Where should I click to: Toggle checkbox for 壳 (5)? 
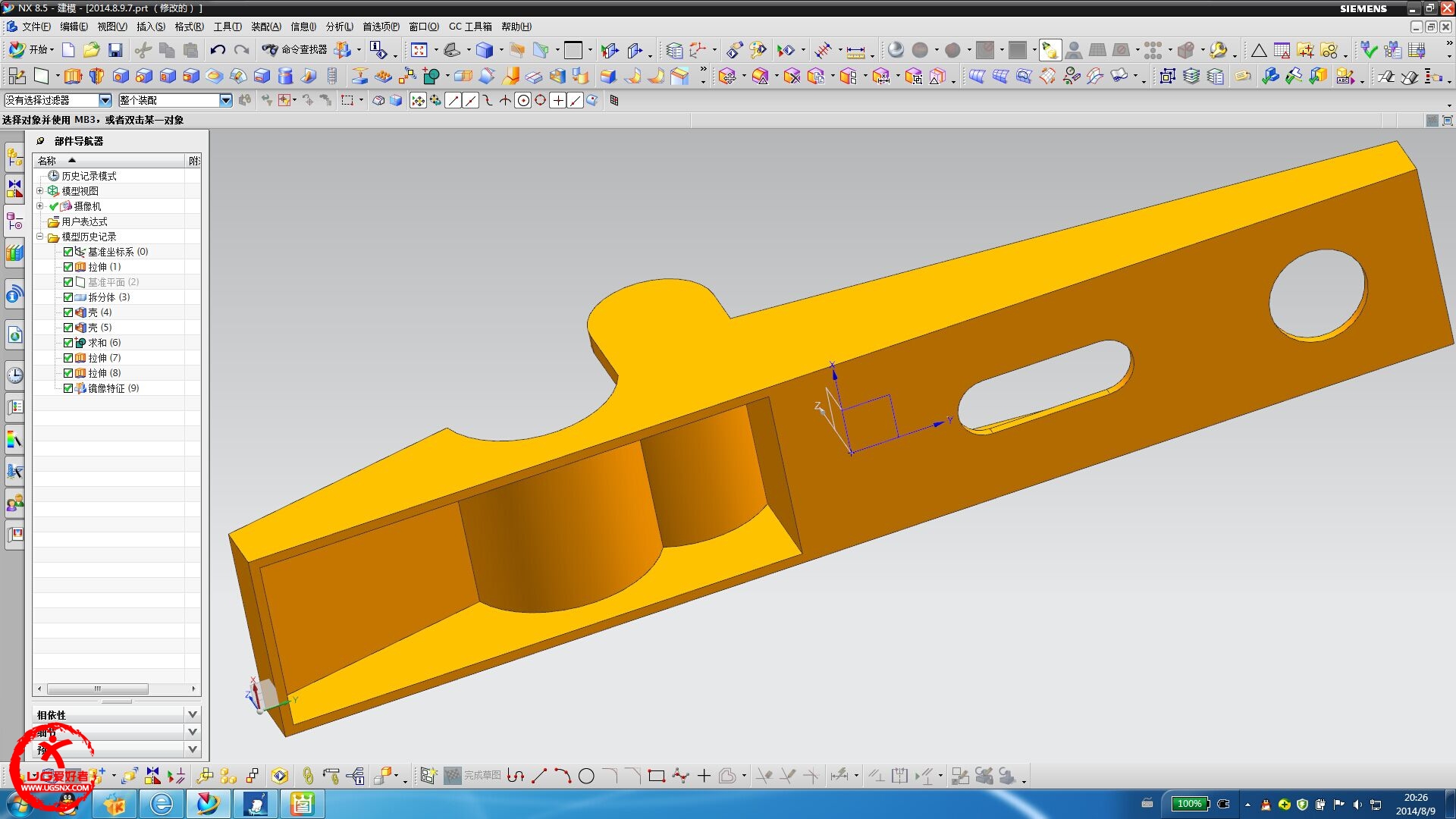(68, 328)
